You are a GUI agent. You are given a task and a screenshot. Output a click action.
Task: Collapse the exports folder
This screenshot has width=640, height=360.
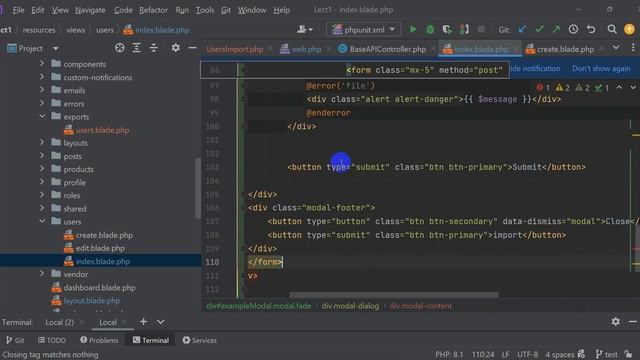[42, 116]
